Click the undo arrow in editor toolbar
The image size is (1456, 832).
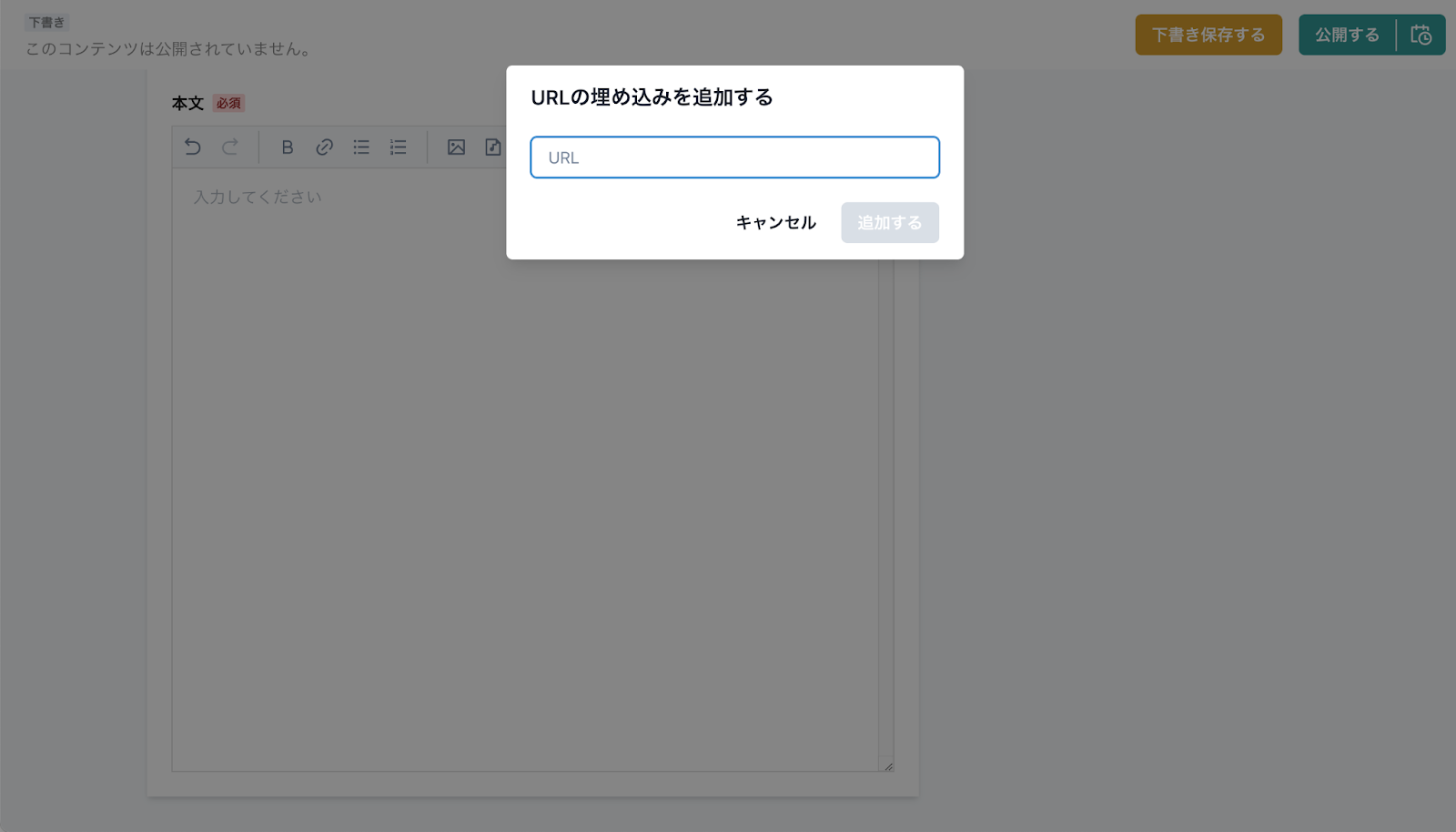pos(192,147)
